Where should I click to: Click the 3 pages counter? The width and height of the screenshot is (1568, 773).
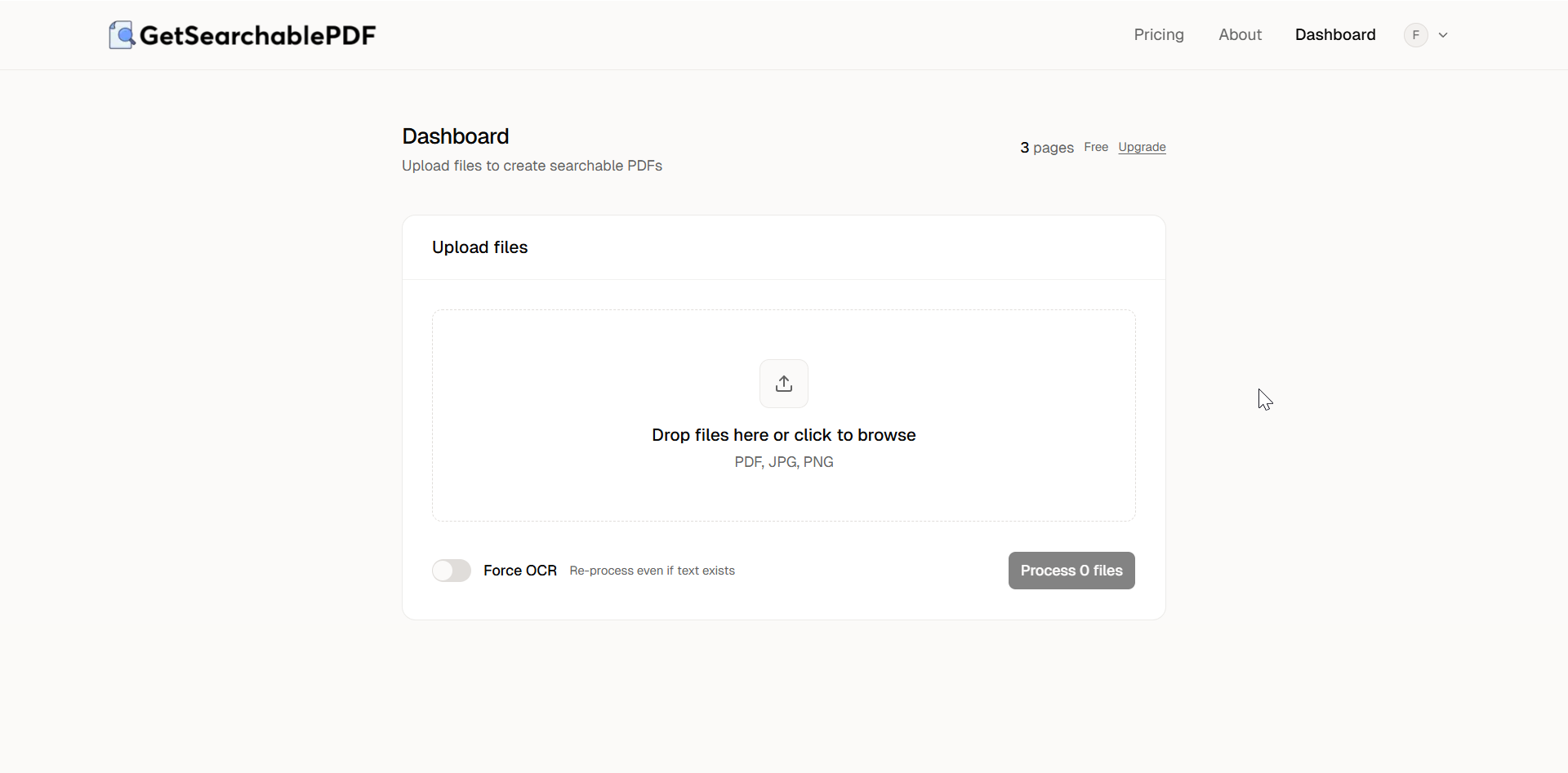pyautogui.click(x=1047, y=147)
